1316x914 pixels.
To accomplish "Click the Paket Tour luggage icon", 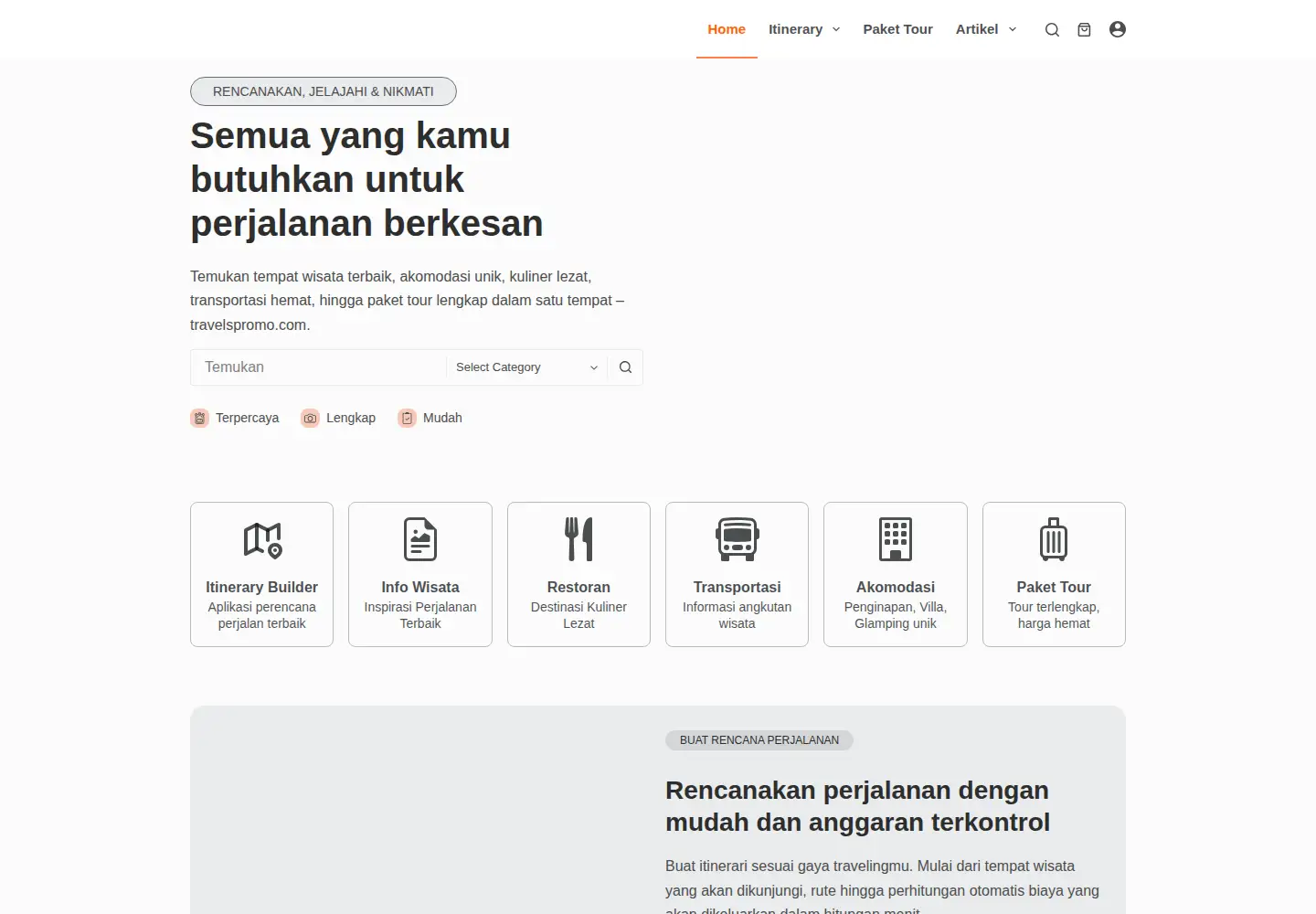I will point(1054,539).
